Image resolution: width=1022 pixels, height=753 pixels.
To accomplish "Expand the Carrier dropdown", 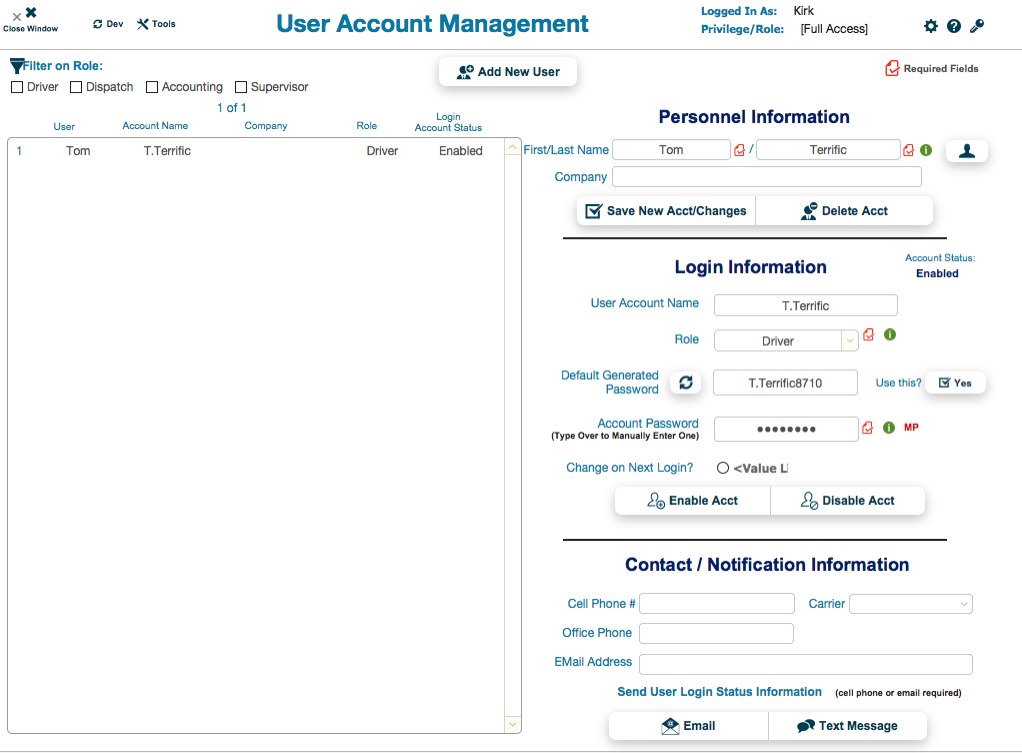I will (910, 604).
